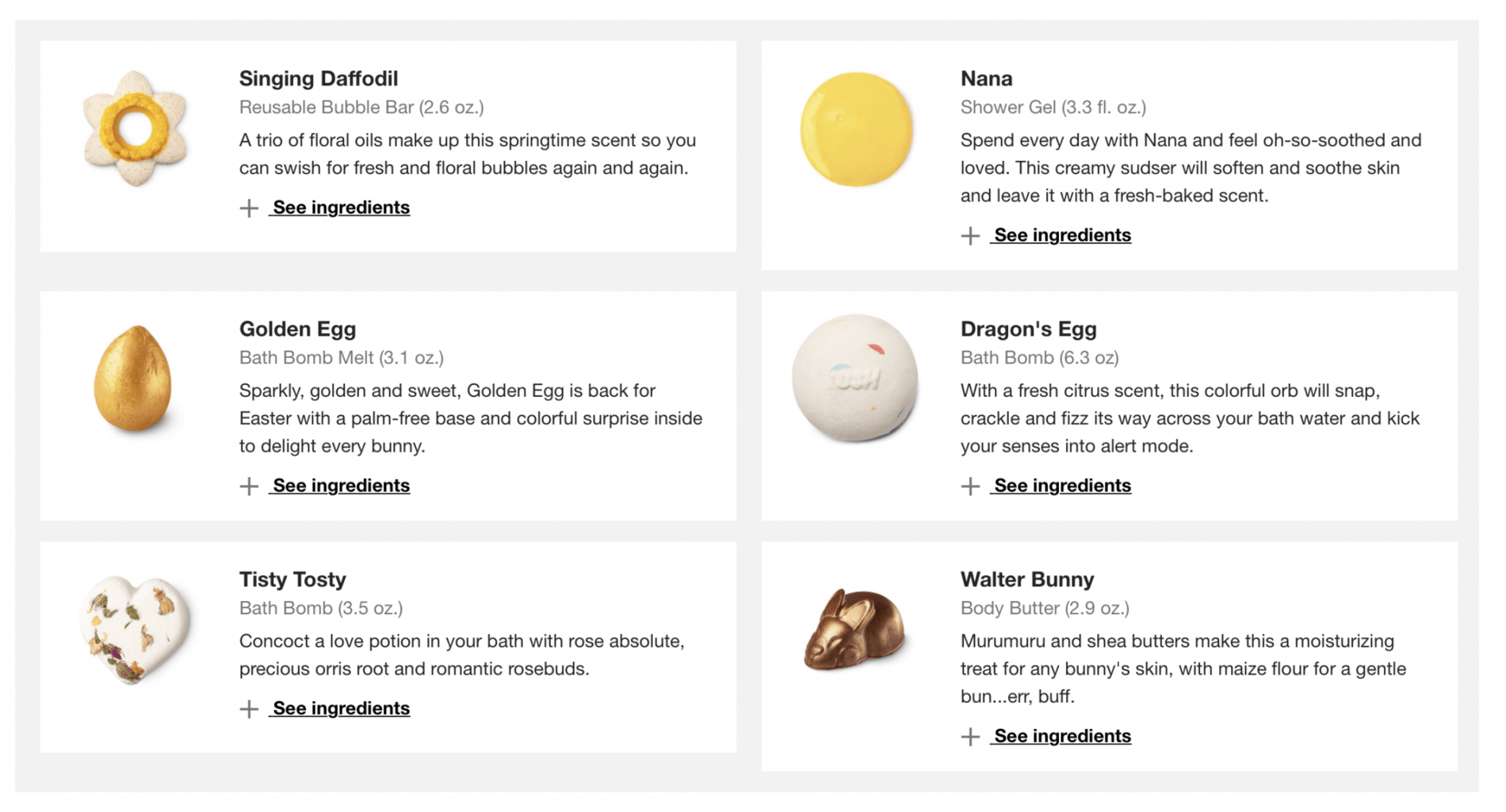Click the plus icon beside Dragon's Egg's See ingredients
Viewport: 1506px width, 812px height.
click(970, 486)
